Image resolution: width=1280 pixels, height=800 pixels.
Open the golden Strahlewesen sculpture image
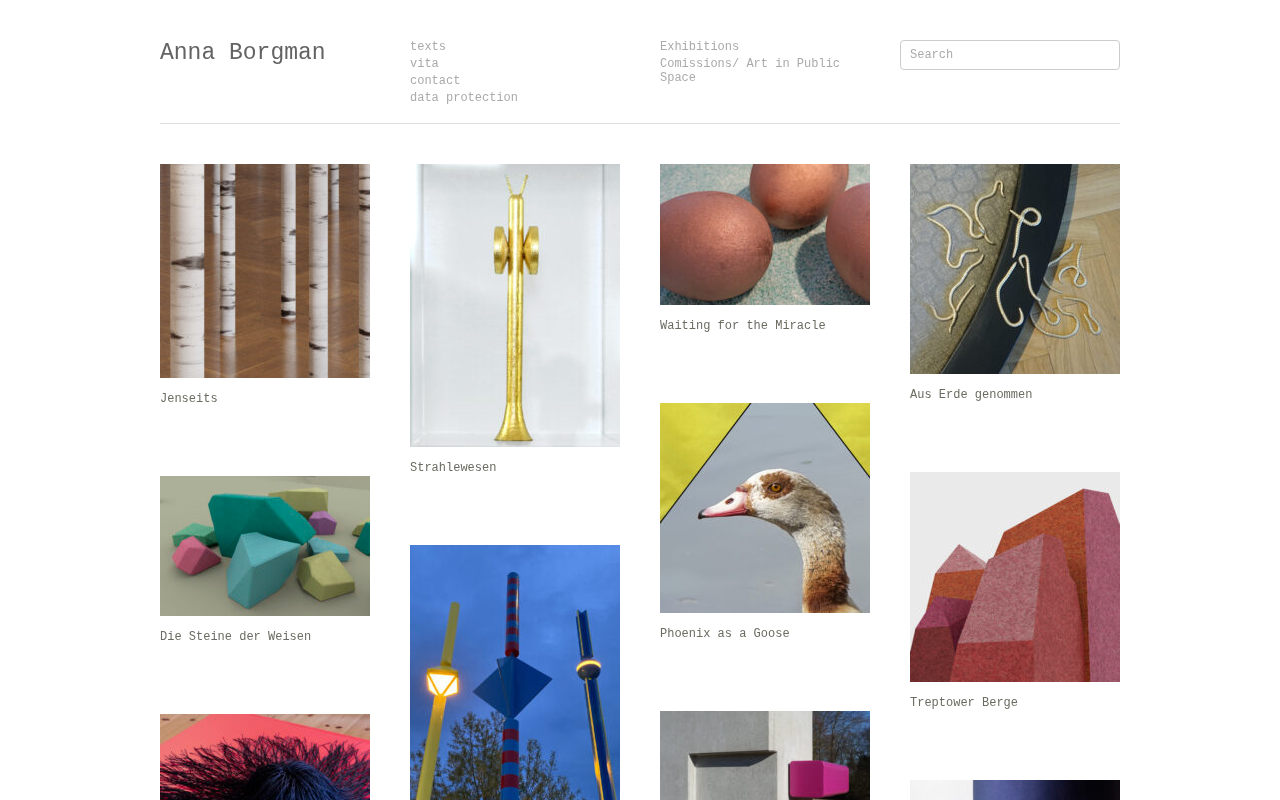click(515, 305)
